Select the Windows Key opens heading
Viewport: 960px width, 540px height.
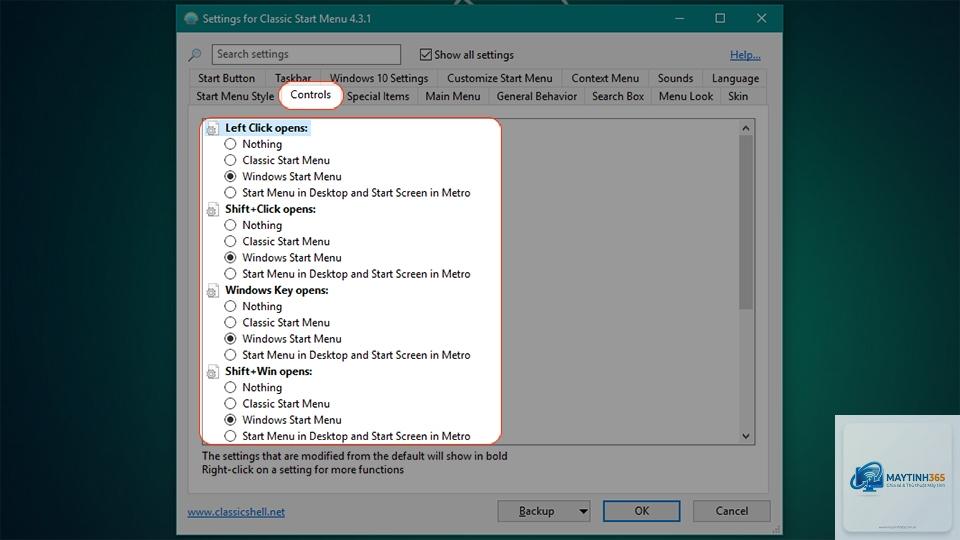pos(277,290)
